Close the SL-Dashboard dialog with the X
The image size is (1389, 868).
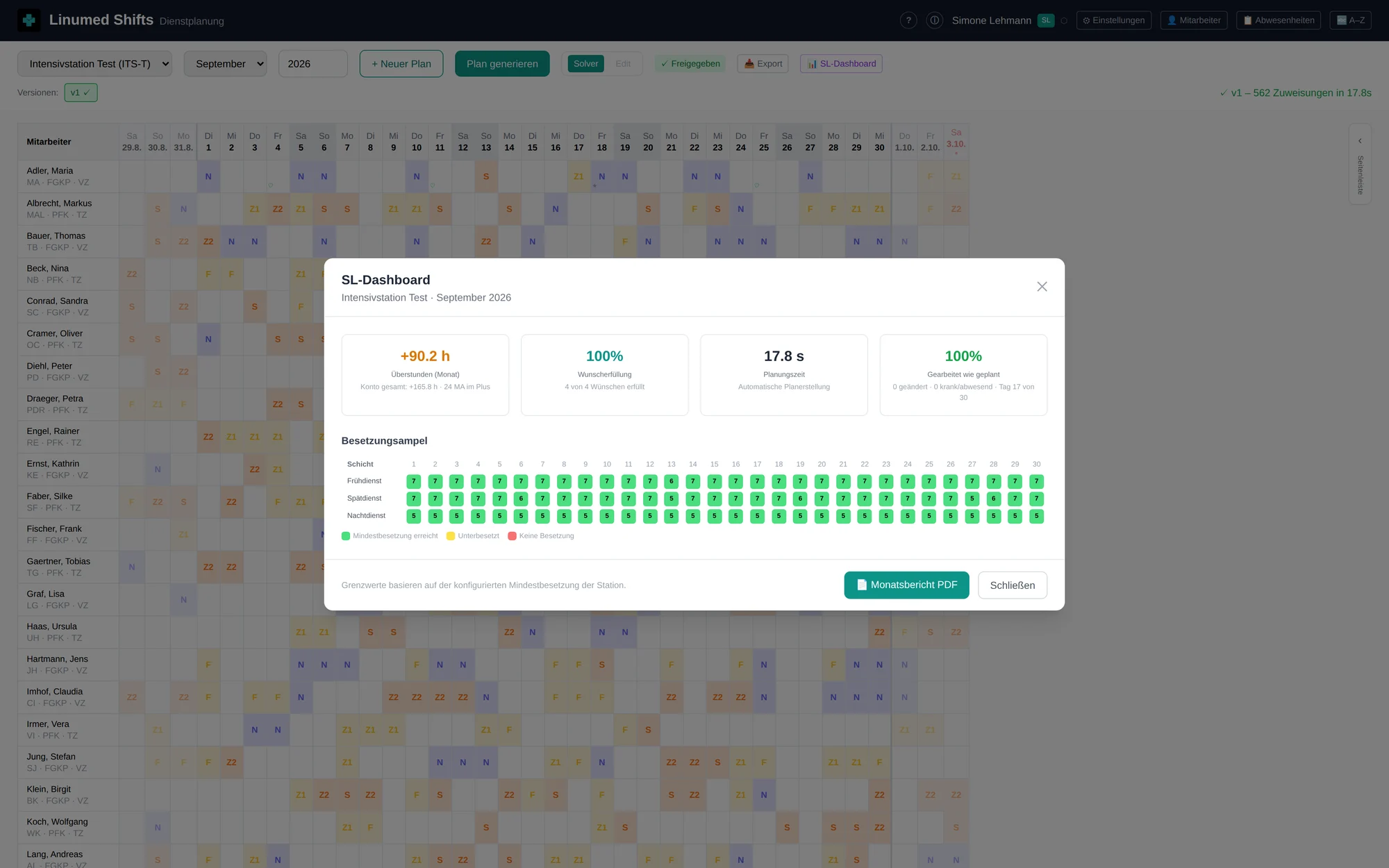1042,287
